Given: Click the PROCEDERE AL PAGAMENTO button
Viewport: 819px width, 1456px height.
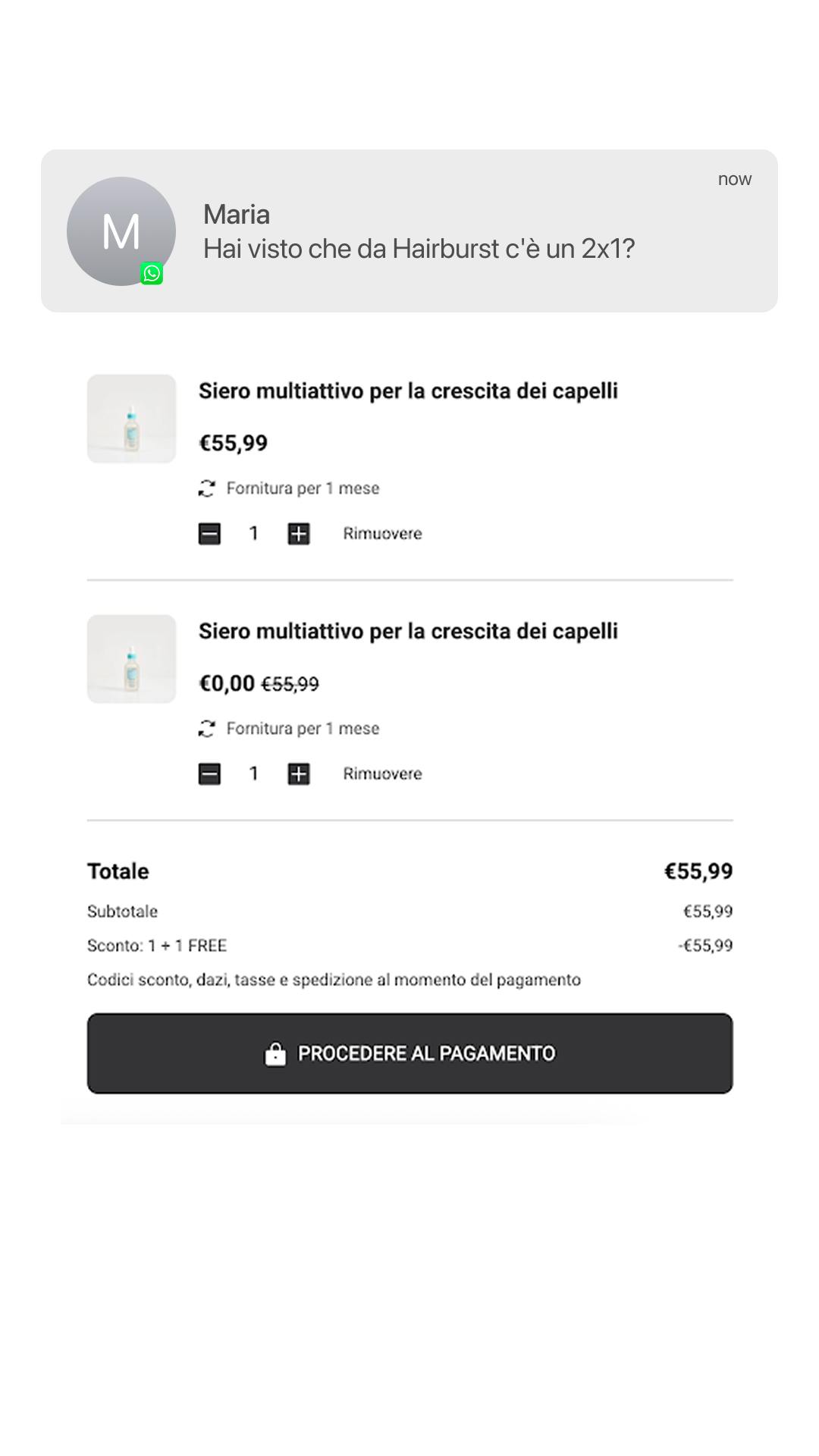Looking at the screenshot, I should (x=409, y=1053).
